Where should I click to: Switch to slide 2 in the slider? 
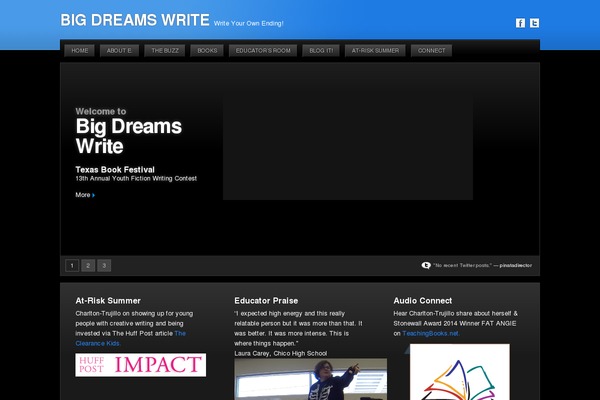(88, 265)
